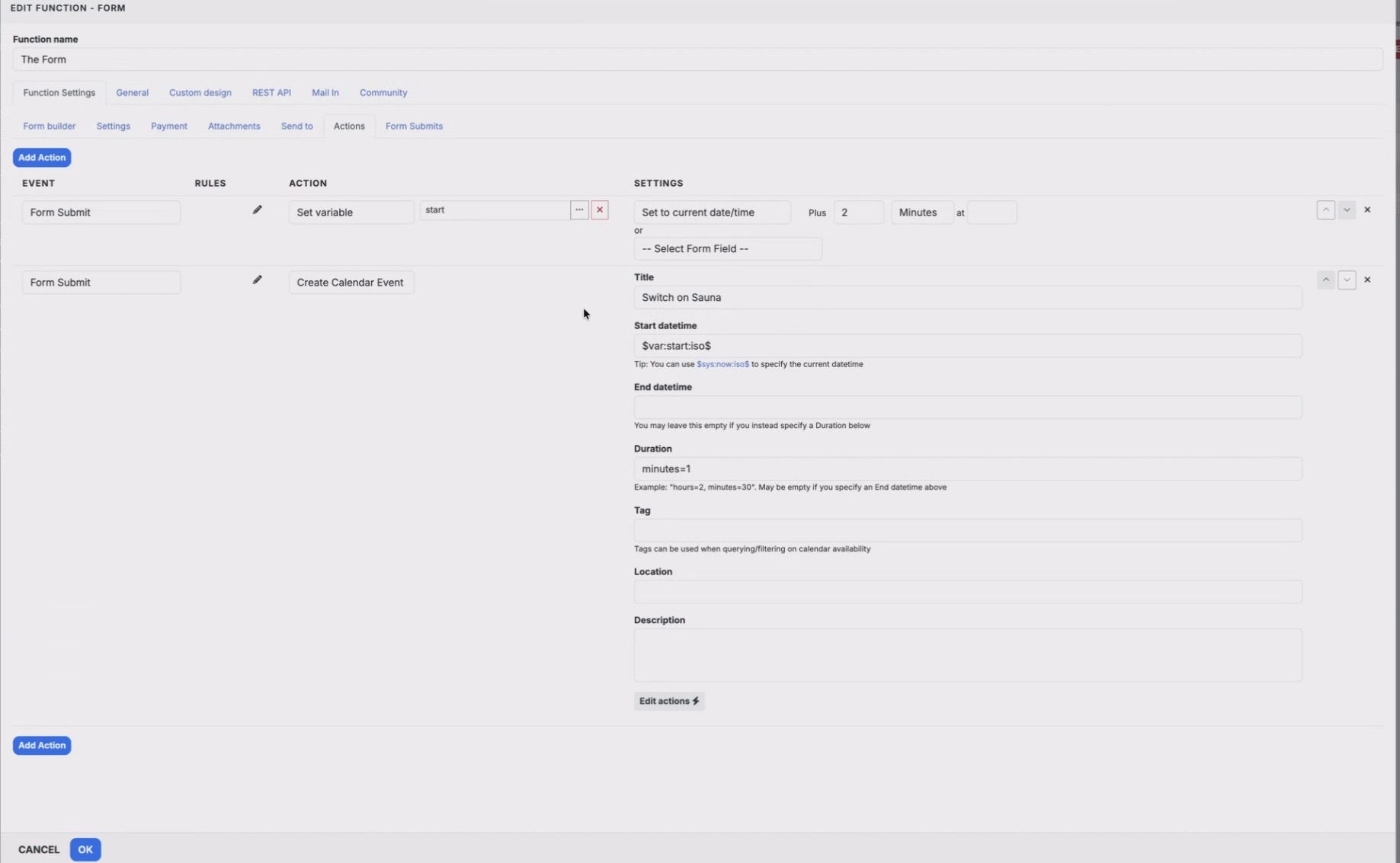Delete the Create Calendar Event action row
This screenshot has width=1400, height=863.
(1367, 280)
